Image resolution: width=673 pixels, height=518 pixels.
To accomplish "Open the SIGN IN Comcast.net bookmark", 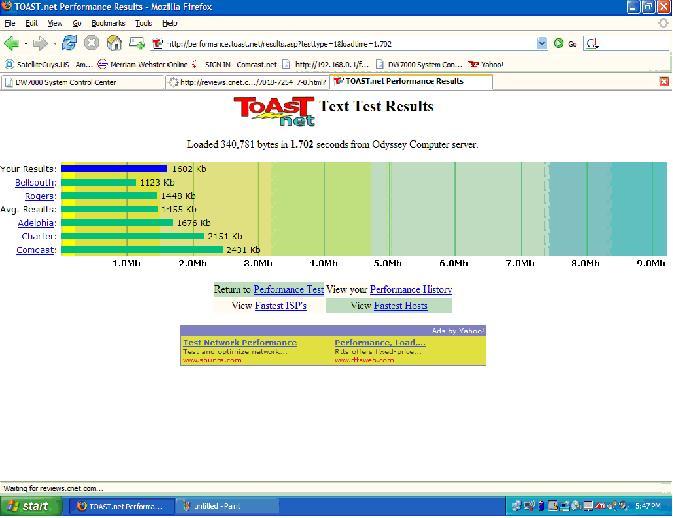I will [234, 64].
